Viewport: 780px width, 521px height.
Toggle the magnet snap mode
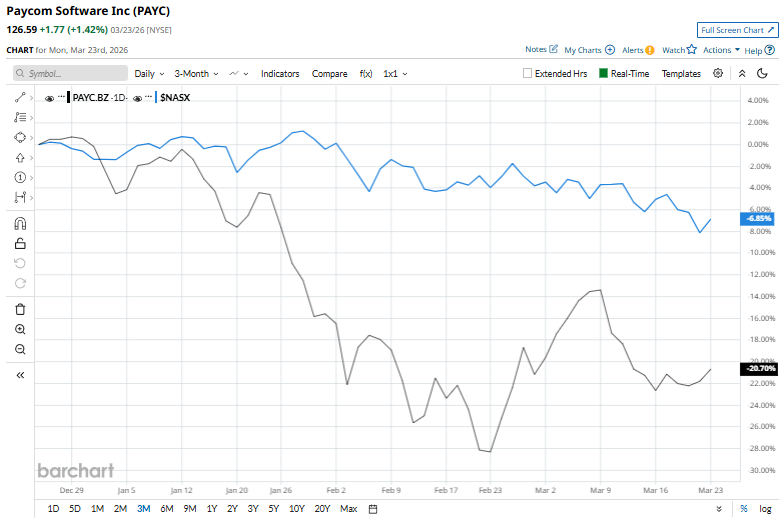coord(20,224)
